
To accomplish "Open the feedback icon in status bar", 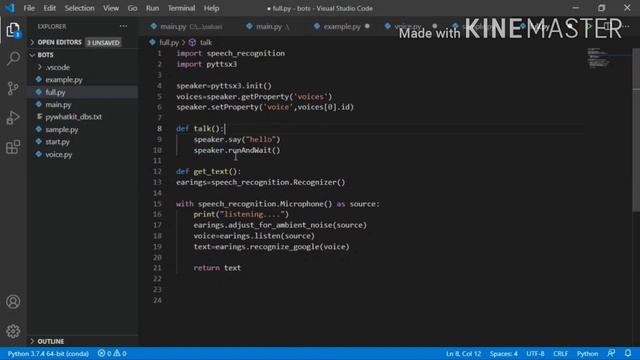I will pyautogui.click(x=611, y=353).
